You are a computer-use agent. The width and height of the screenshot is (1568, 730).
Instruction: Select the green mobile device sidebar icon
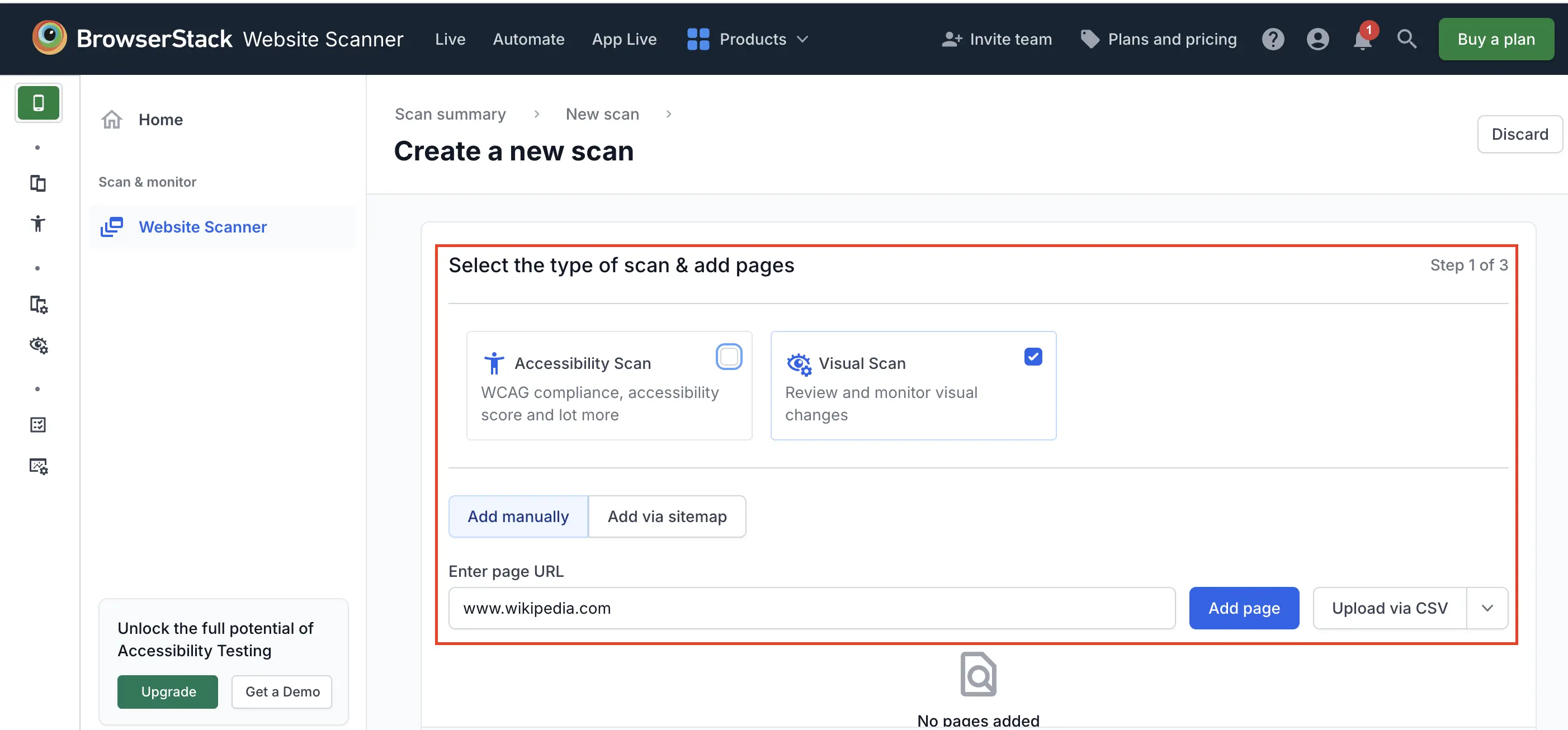point(39,103)
